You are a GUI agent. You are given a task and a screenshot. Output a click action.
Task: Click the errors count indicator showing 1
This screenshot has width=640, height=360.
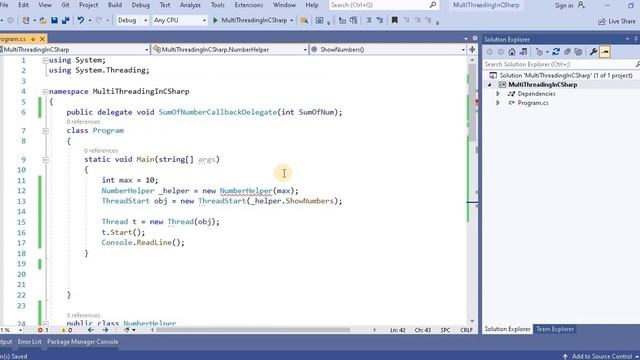pos(43,330)
